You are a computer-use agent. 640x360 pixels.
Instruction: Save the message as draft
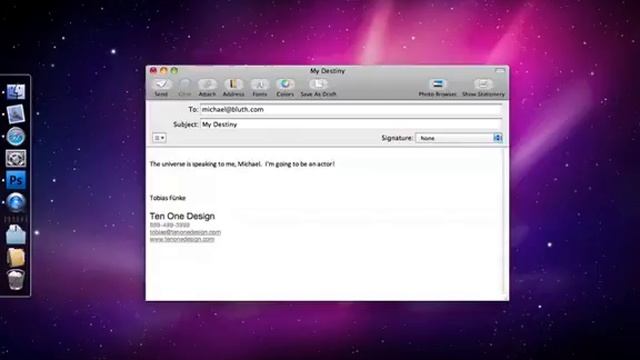point(318,87)
